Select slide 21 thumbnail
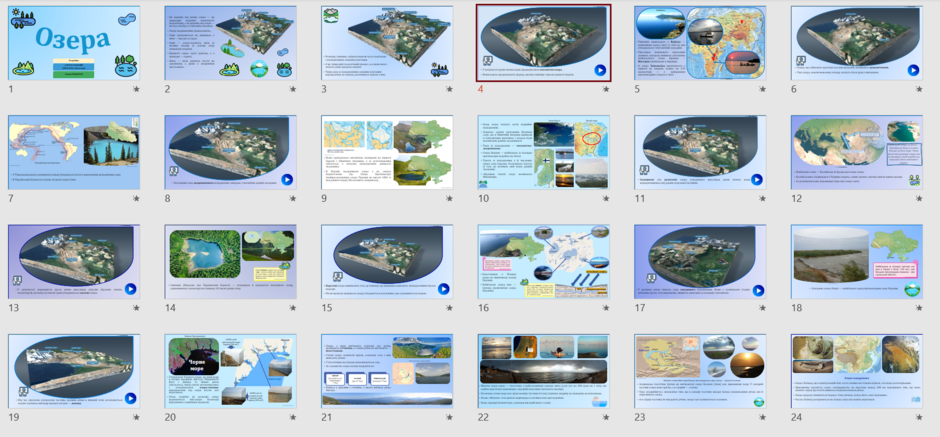This screenshot has height=437, width=940. [x=387, y=371]
